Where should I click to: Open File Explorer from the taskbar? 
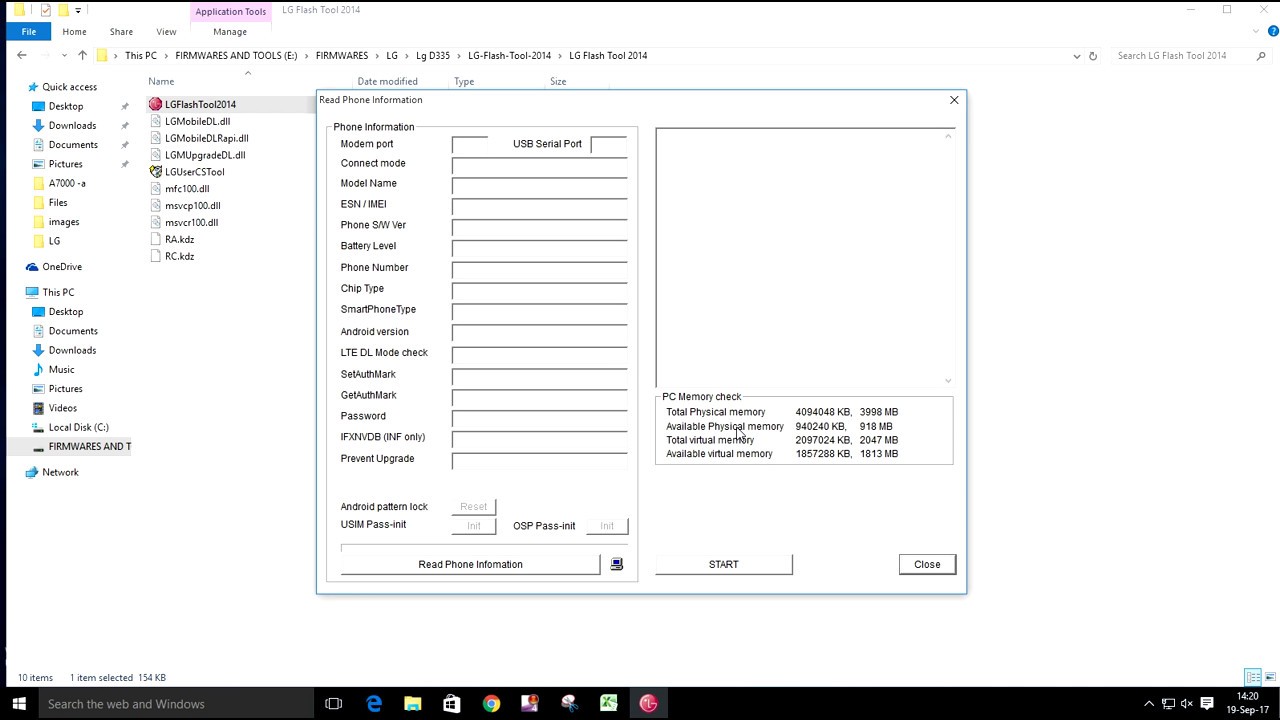tap(412, 704)
